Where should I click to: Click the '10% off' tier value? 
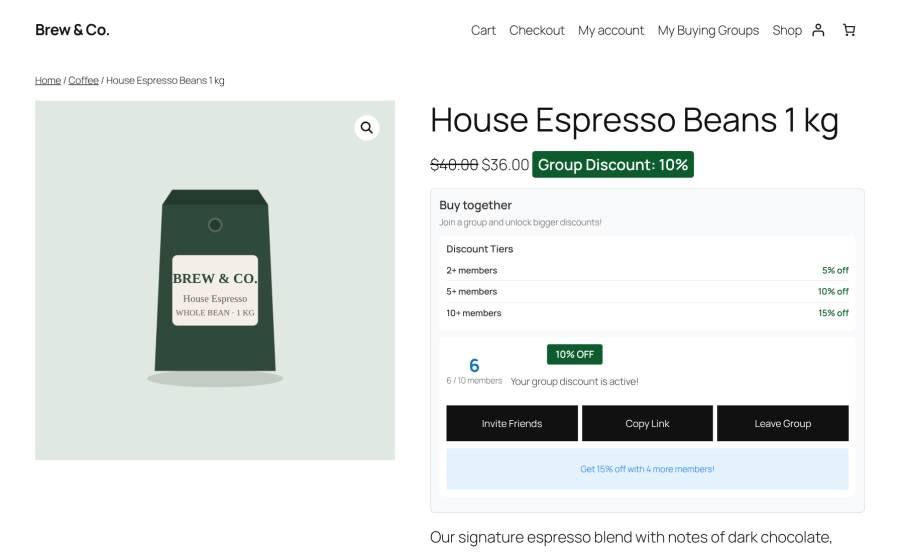click(833, 291)
